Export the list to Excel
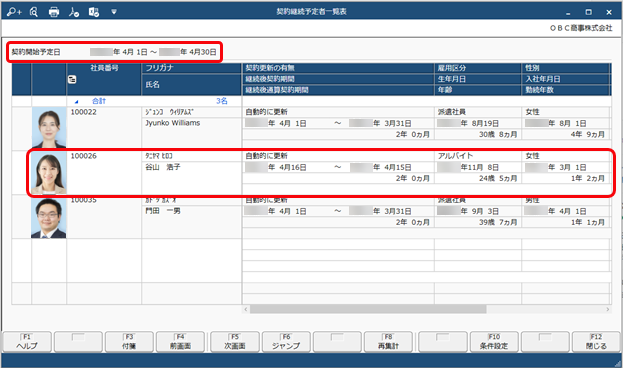 [94, 12]
